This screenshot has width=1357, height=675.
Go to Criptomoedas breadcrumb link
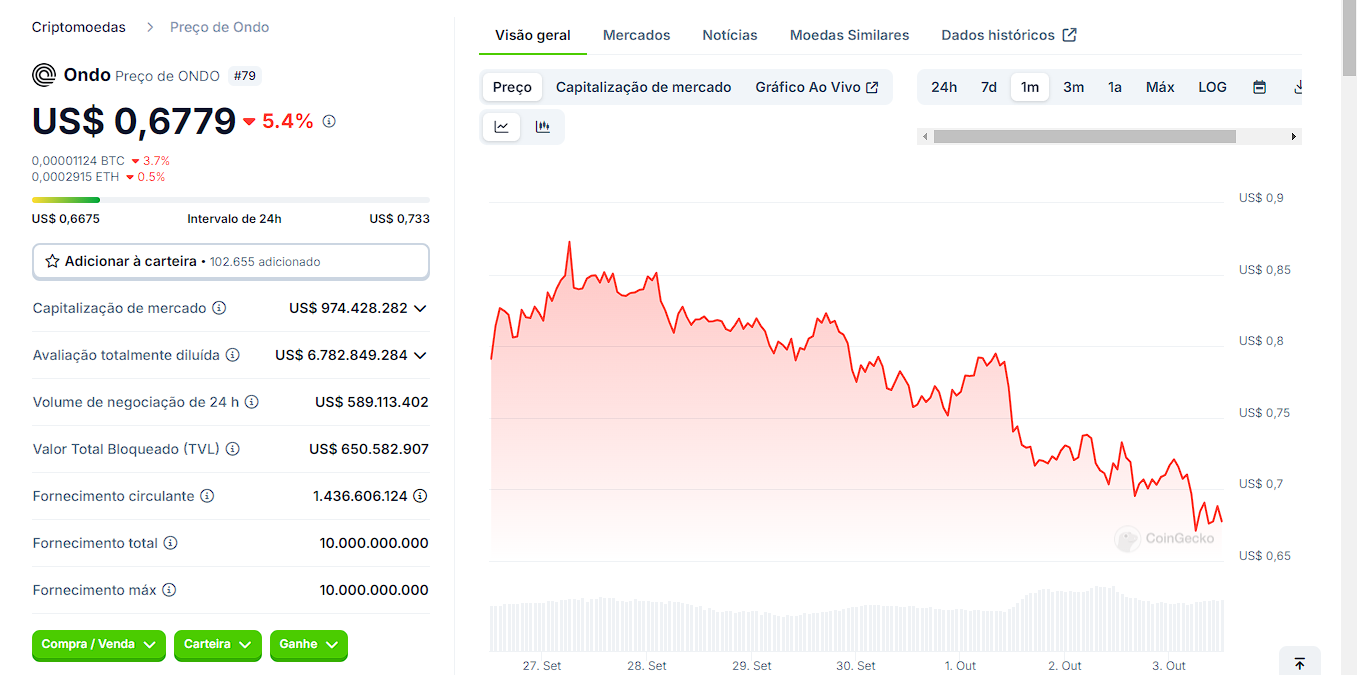[79, 27]
